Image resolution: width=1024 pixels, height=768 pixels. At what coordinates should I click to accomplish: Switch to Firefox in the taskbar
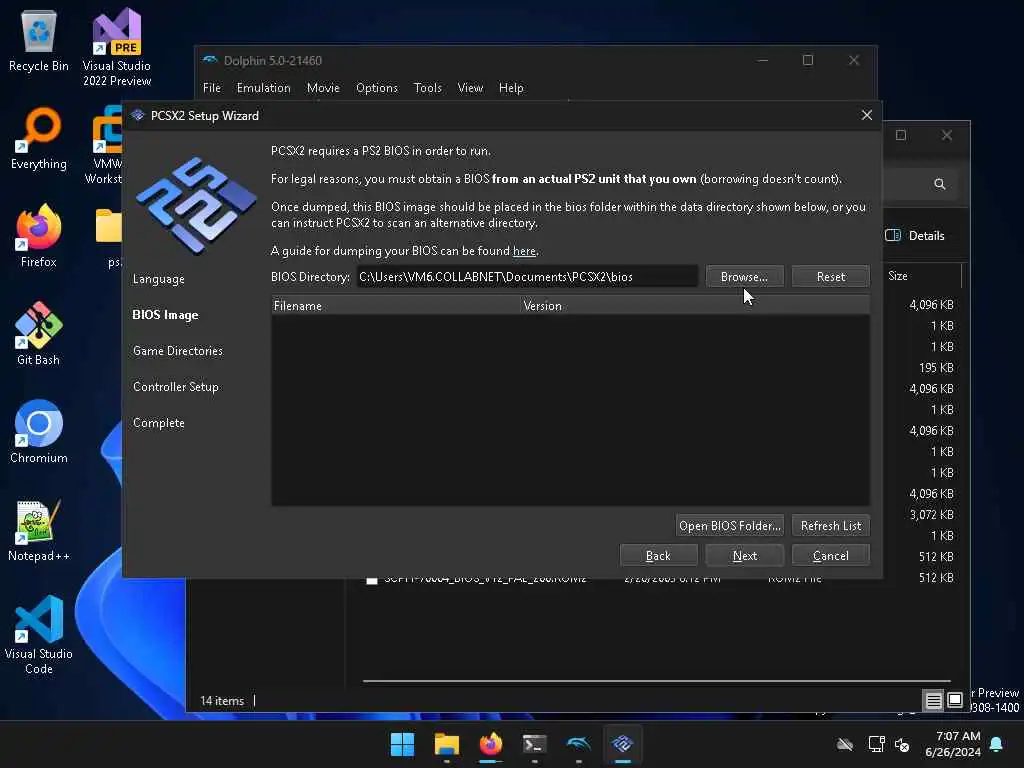point(490,744)
